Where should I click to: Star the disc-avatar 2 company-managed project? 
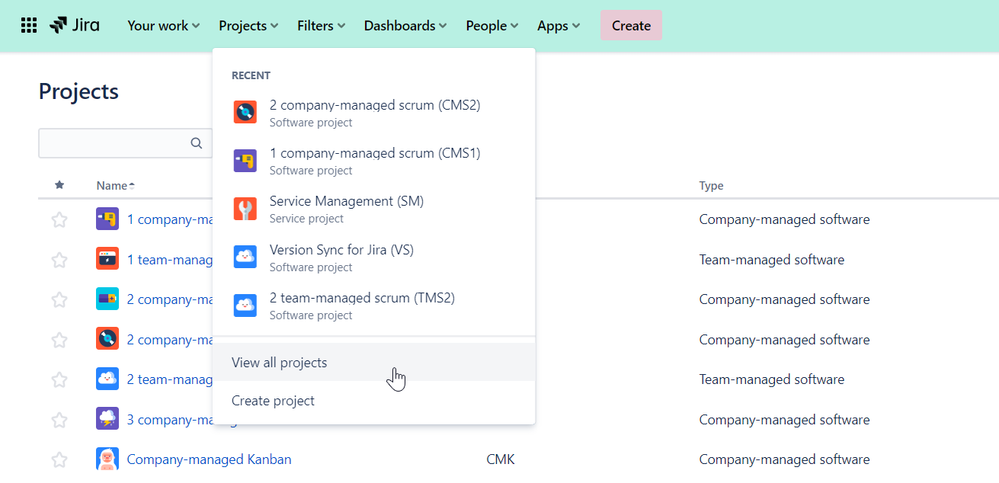click(59, 340)
